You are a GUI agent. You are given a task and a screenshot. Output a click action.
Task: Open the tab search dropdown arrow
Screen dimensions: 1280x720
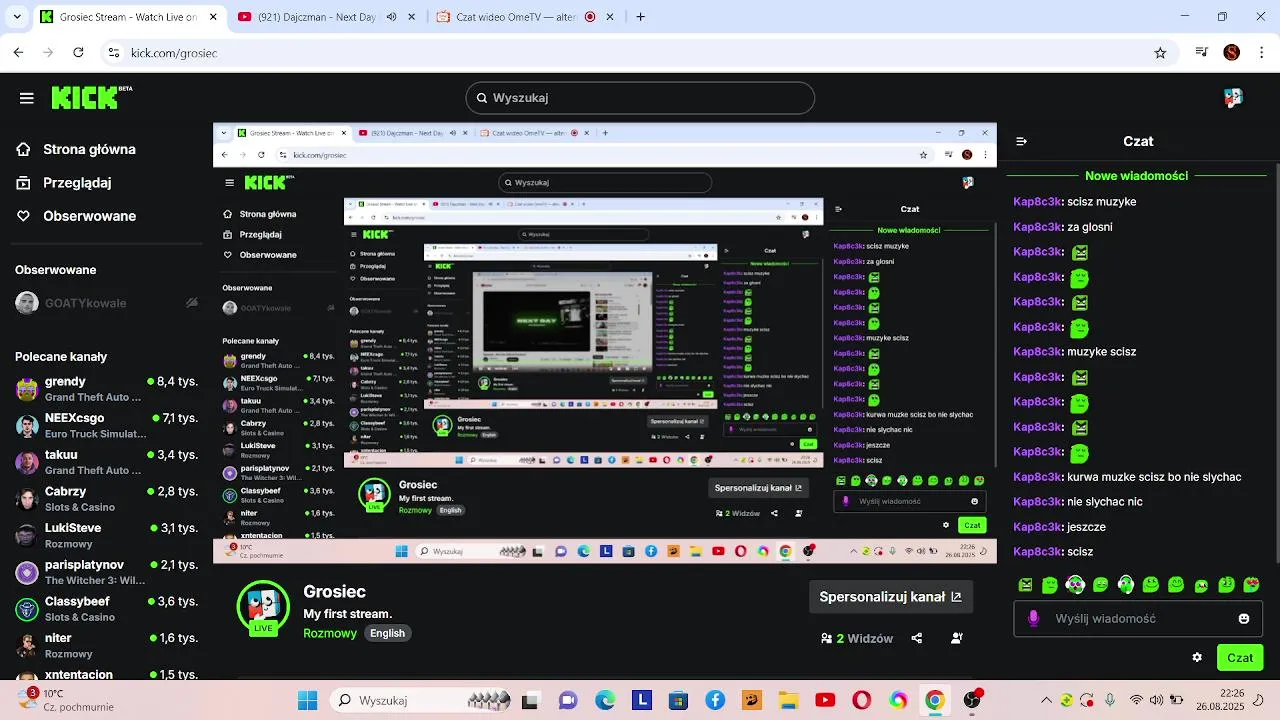[x=18, y=17]
